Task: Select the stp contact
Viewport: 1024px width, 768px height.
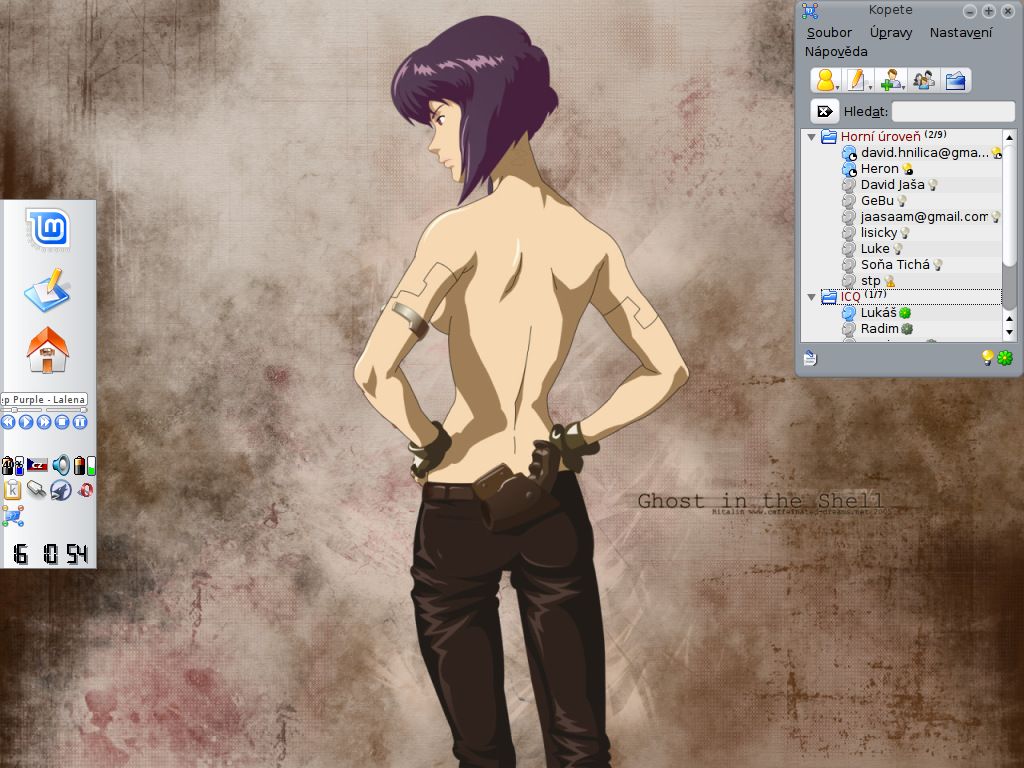Action: click(921, 281)
